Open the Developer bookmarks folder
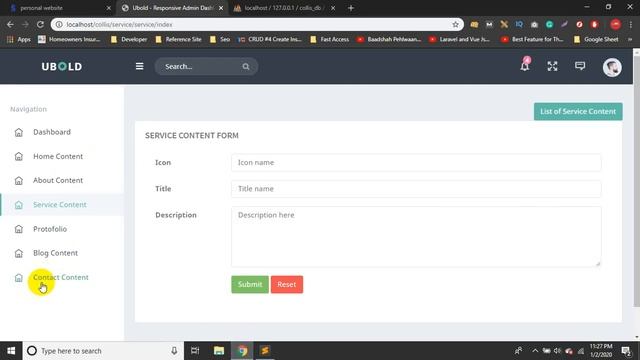 click(129, 40)
